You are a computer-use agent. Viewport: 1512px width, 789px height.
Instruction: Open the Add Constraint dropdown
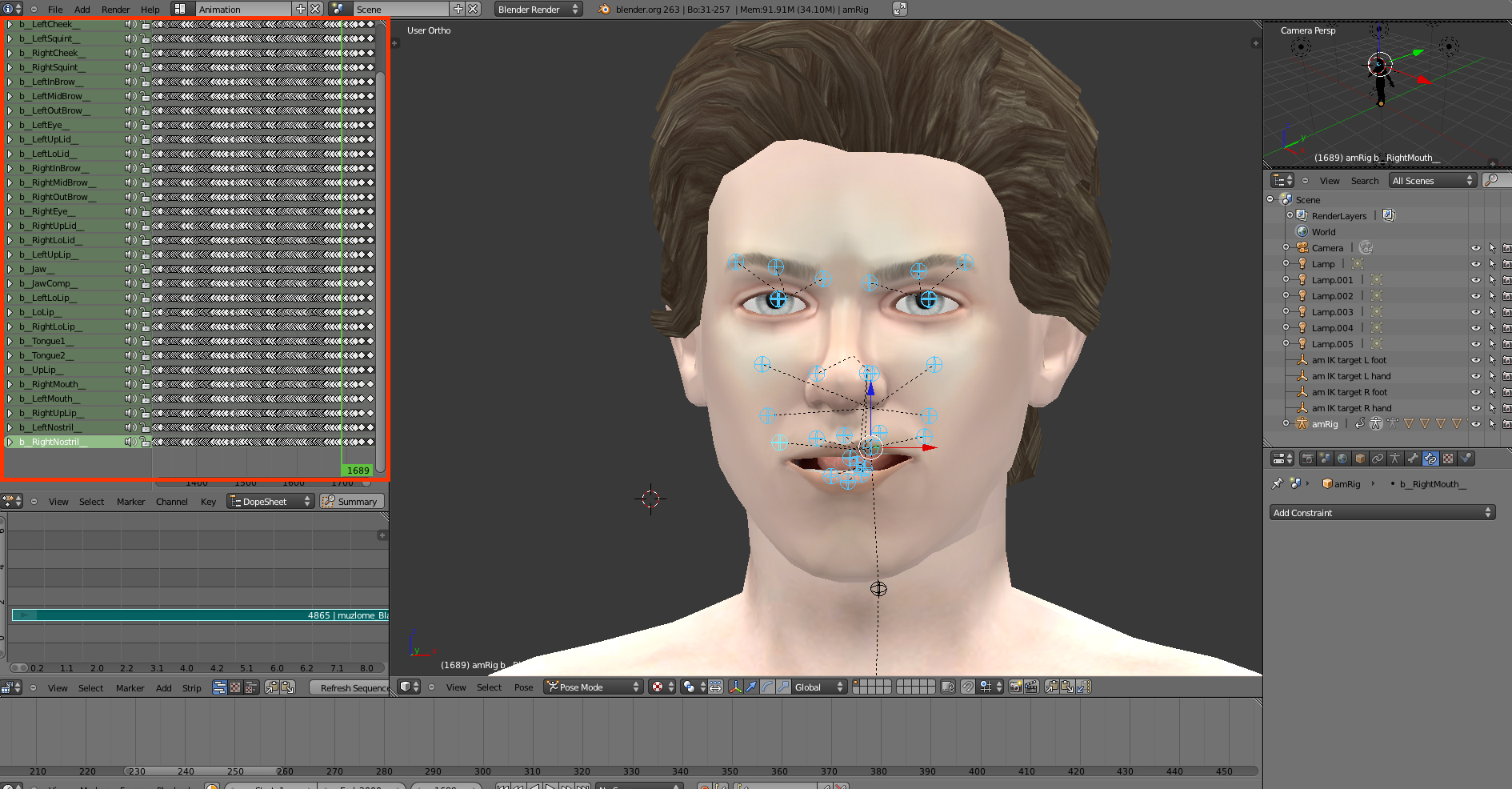1382,513
